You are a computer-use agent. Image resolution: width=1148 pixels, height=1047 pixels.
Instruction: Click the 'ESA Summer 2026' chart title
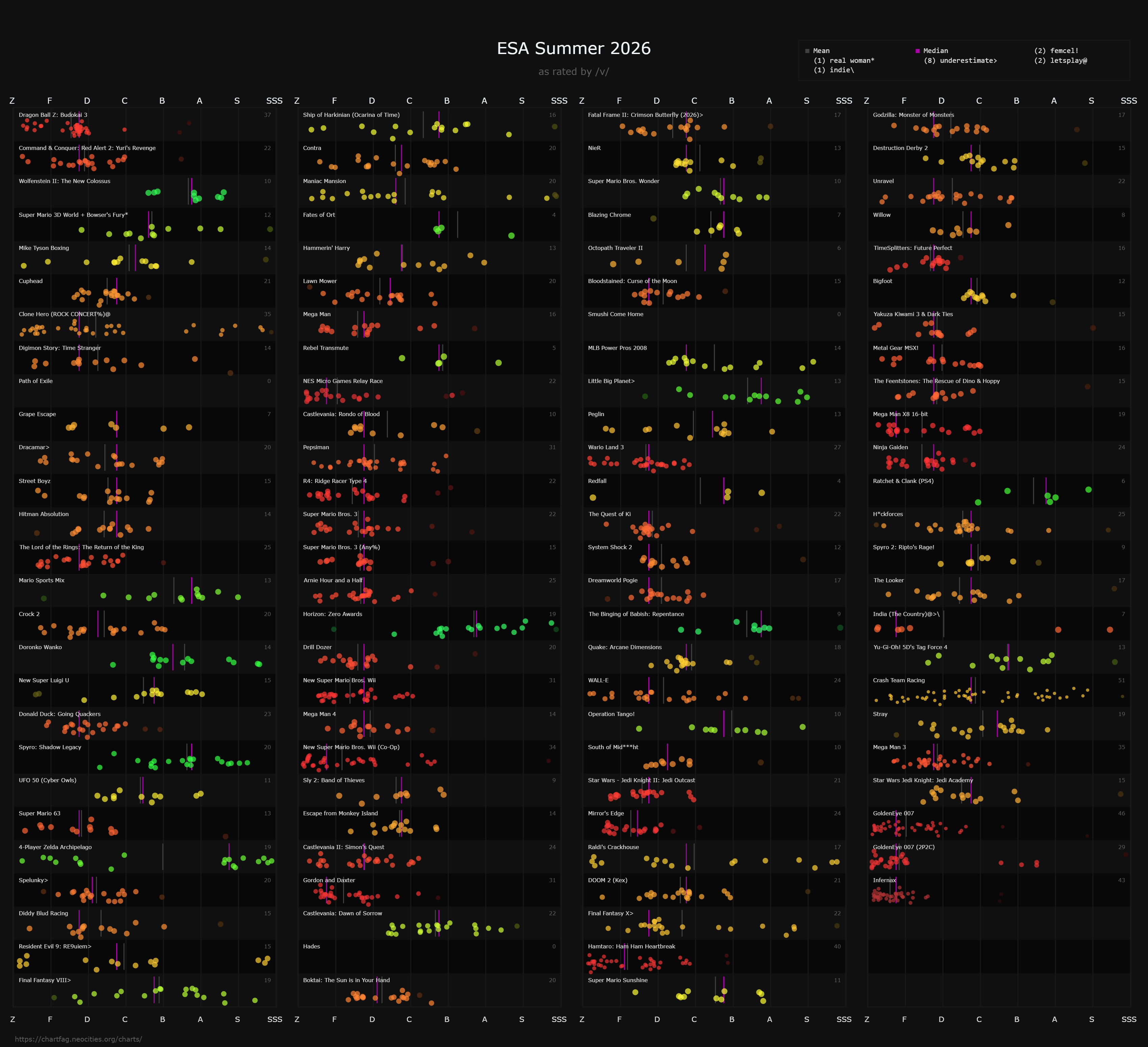coord(574,48)
